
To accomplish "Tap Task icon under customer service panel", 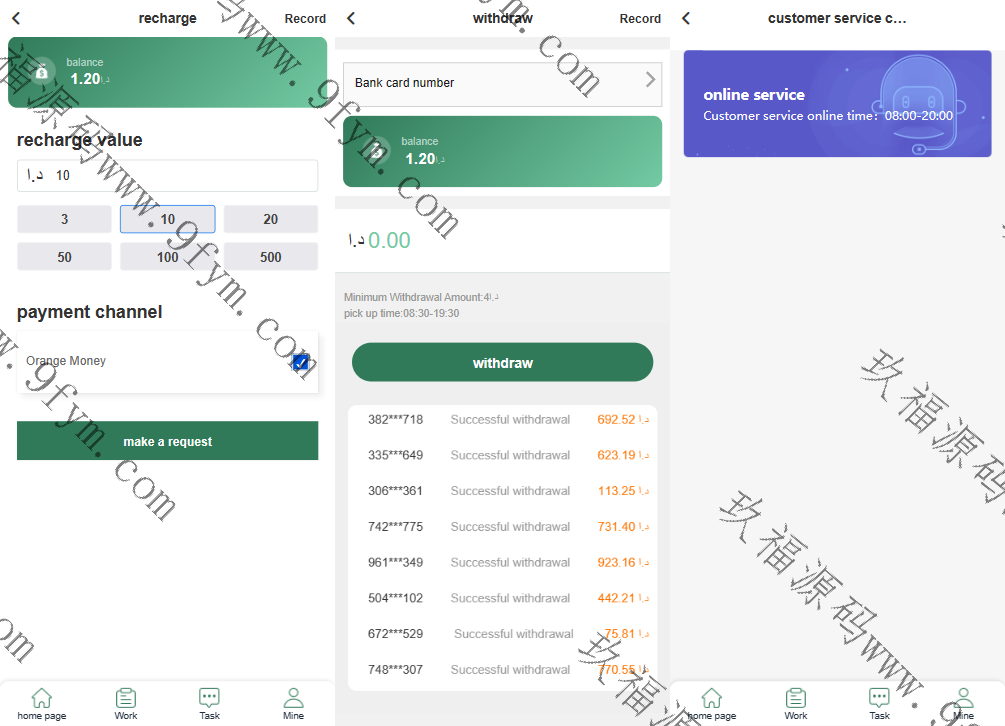I will click(879, 699).
